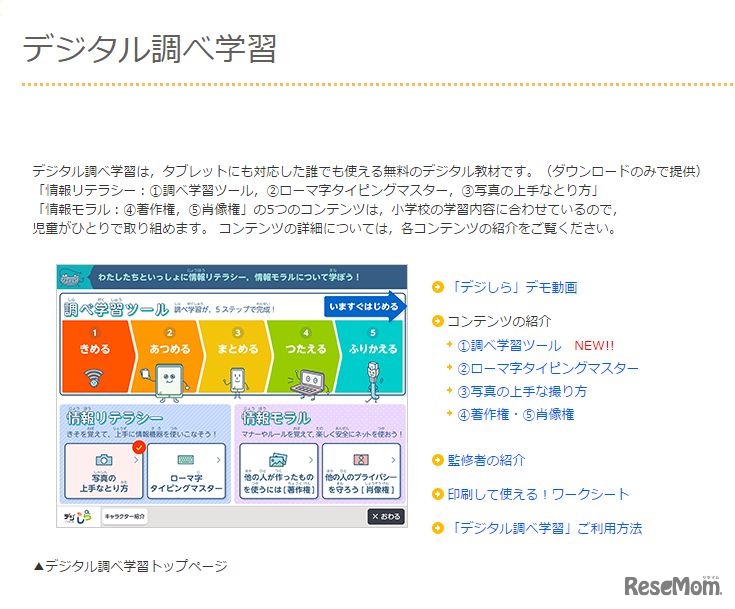The height and width of the screenshot is (609, 735).
Task: Click chevron on 写真の上手なとり方 card
Action: tap(136, 460)
